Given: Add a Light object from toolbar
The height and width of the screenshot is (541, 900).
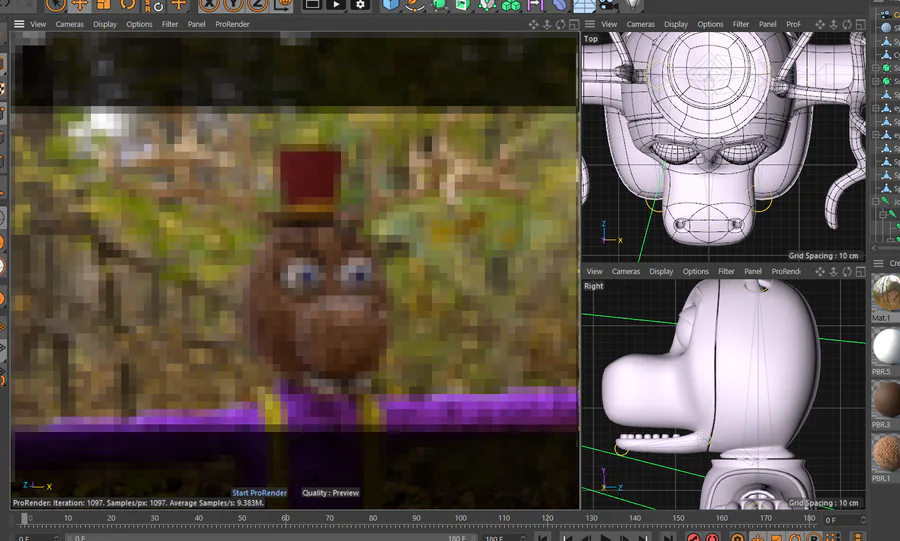Looking at the screenshot, I should pyautogui.click(x=631, y=5).
